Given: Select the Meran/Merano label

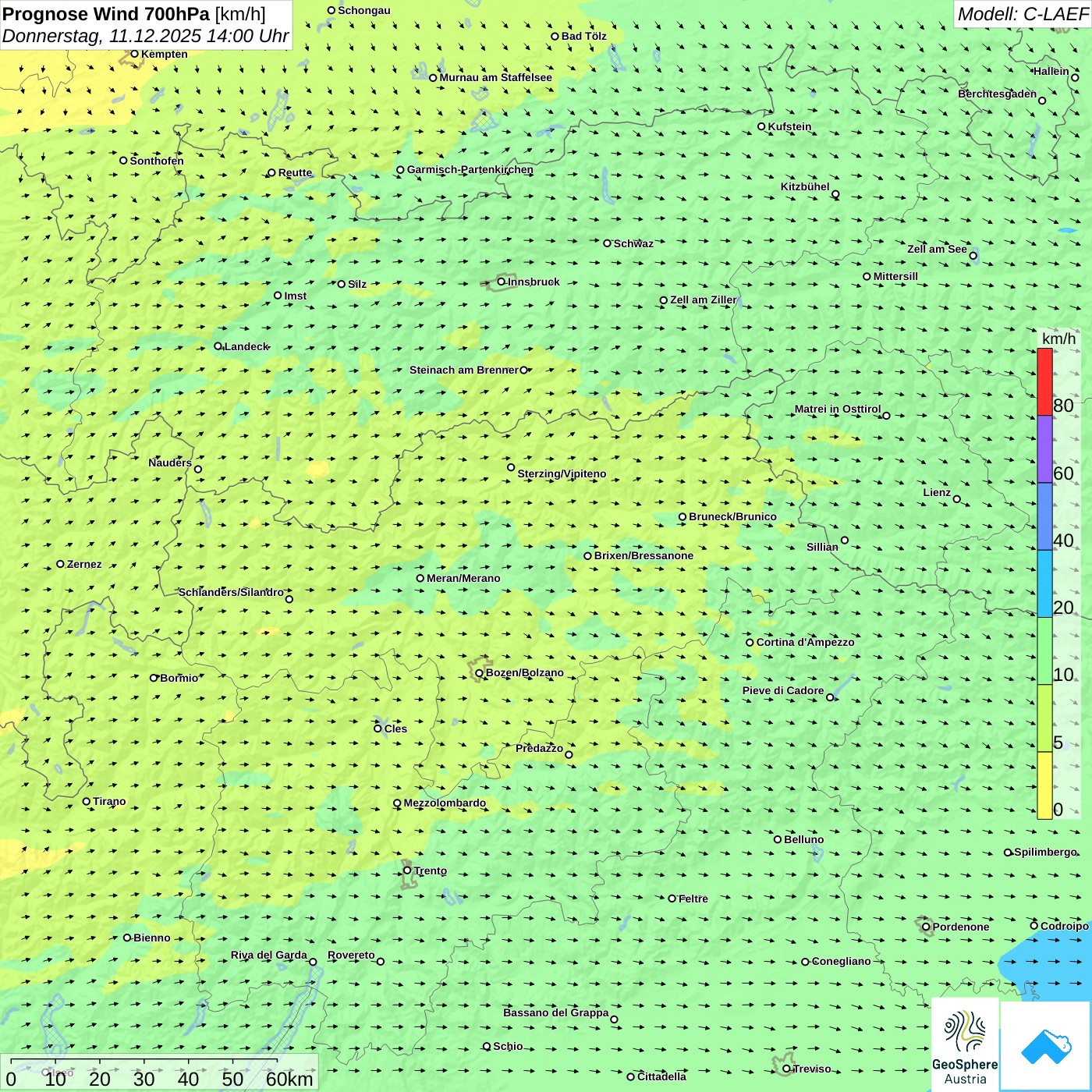Looking at the screenshot, I should point(463,578).
